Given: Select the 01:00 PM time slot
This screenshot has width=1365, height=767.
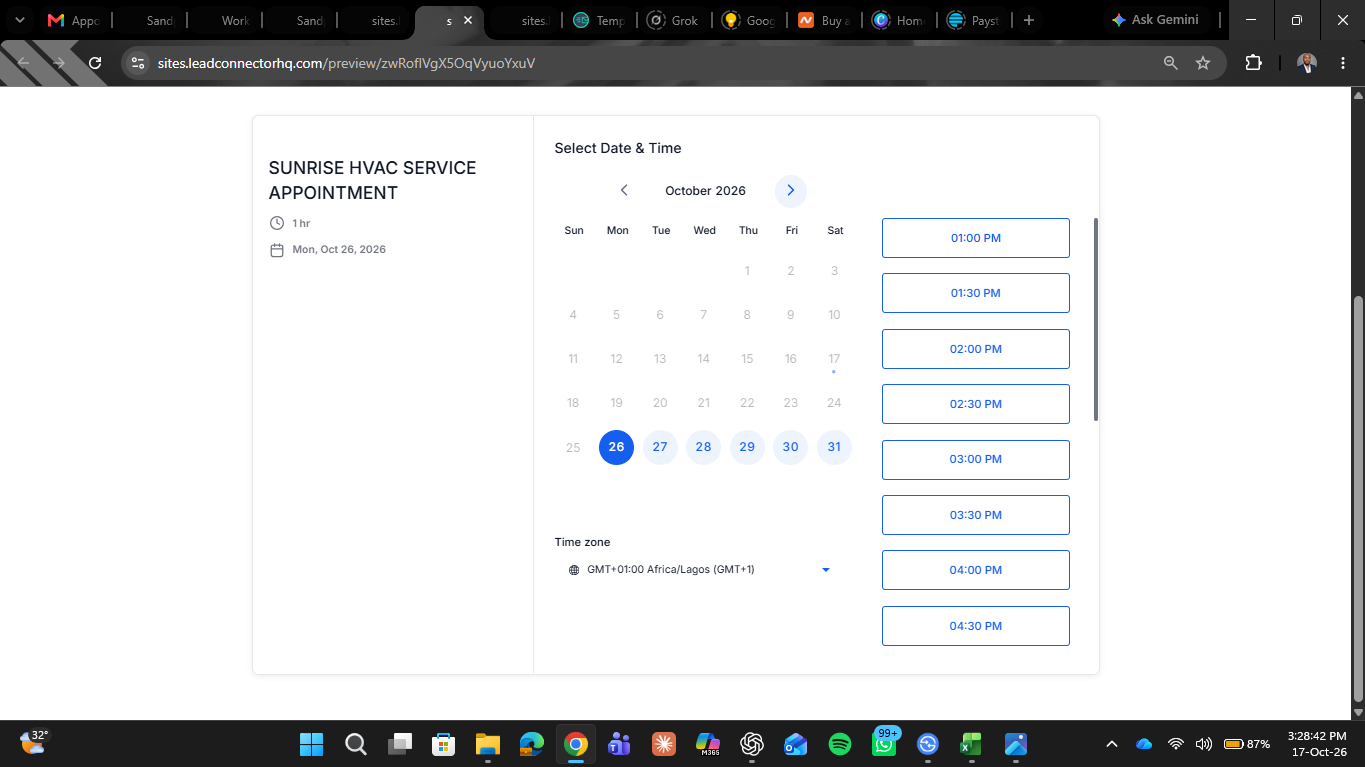Looking at the screenshot, I should [x=975, y=238].
